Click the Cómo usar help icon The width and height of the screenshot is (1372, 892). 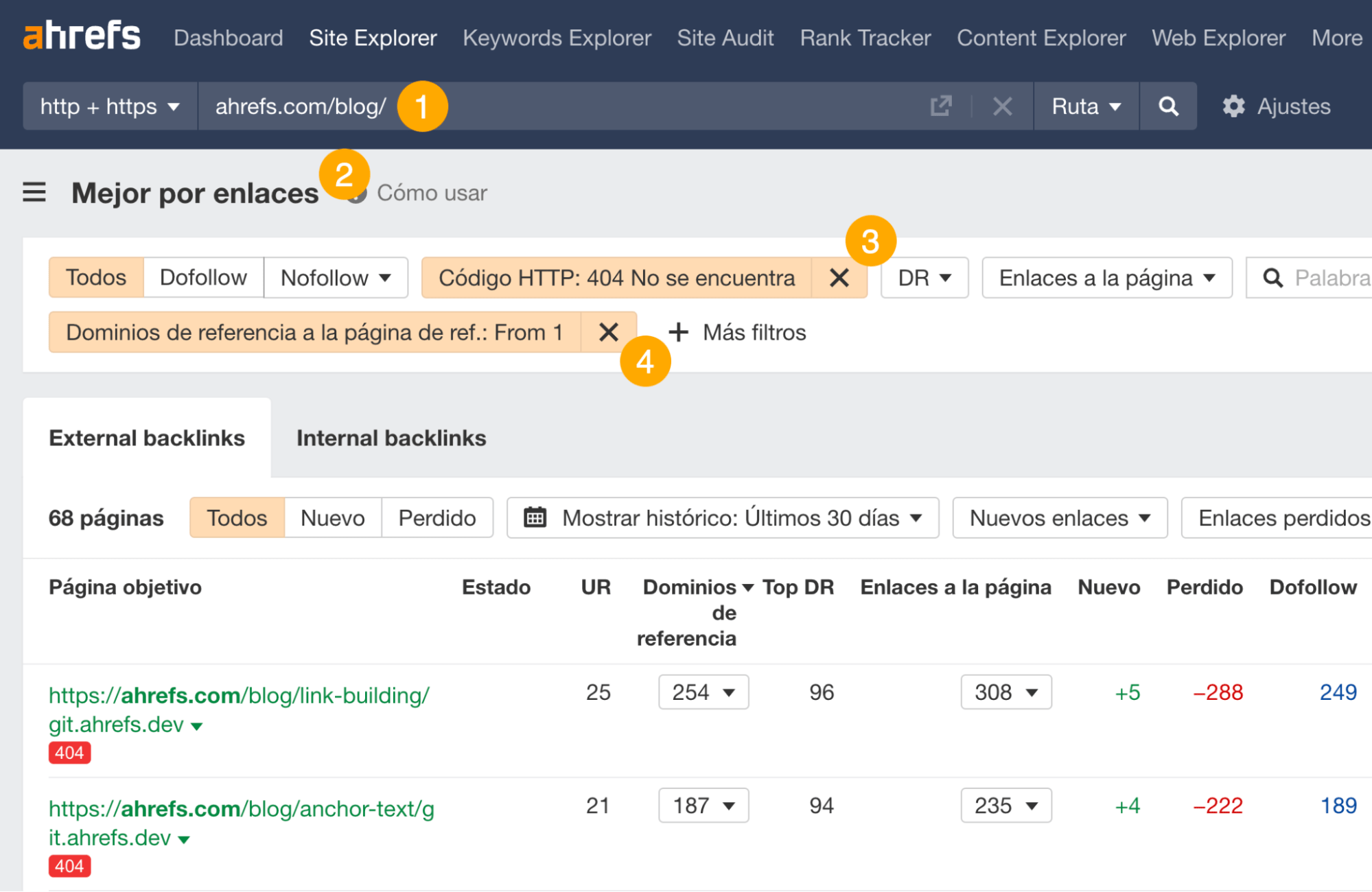[355, 193]
